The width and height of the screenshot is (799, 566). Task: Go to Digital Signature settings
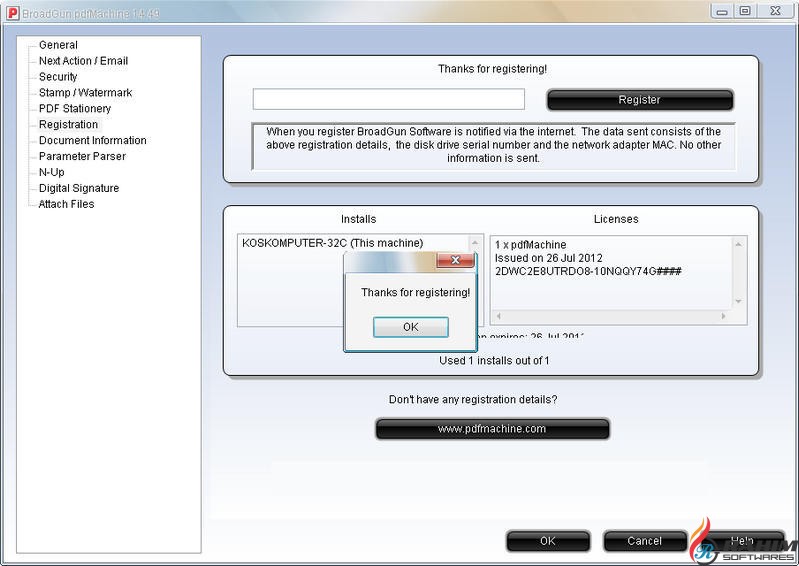pos(79,188)
